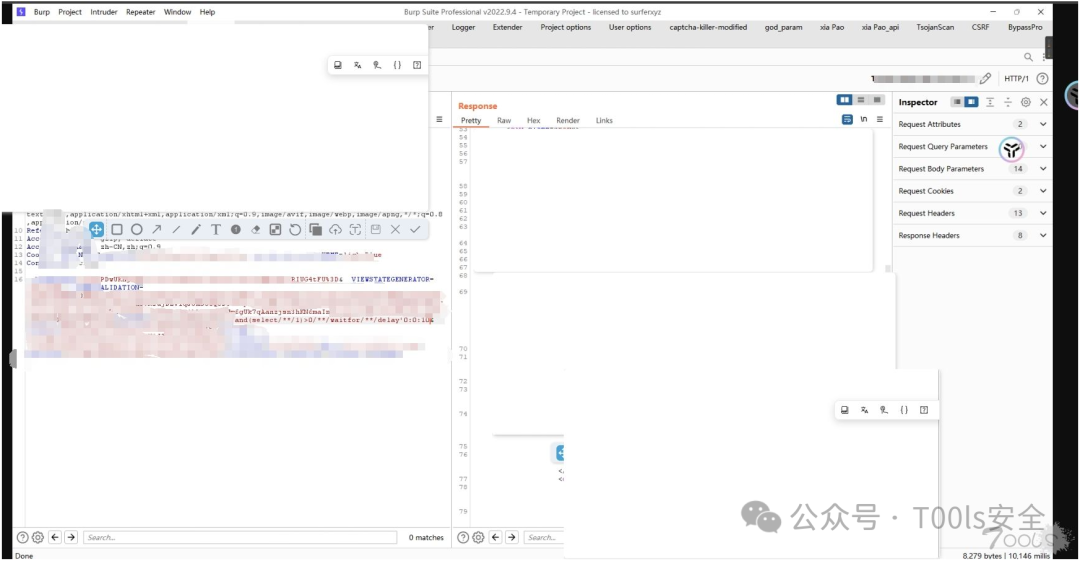Open the Burp menu
This screenshot has width=1080, height=561.
[41, 12]
